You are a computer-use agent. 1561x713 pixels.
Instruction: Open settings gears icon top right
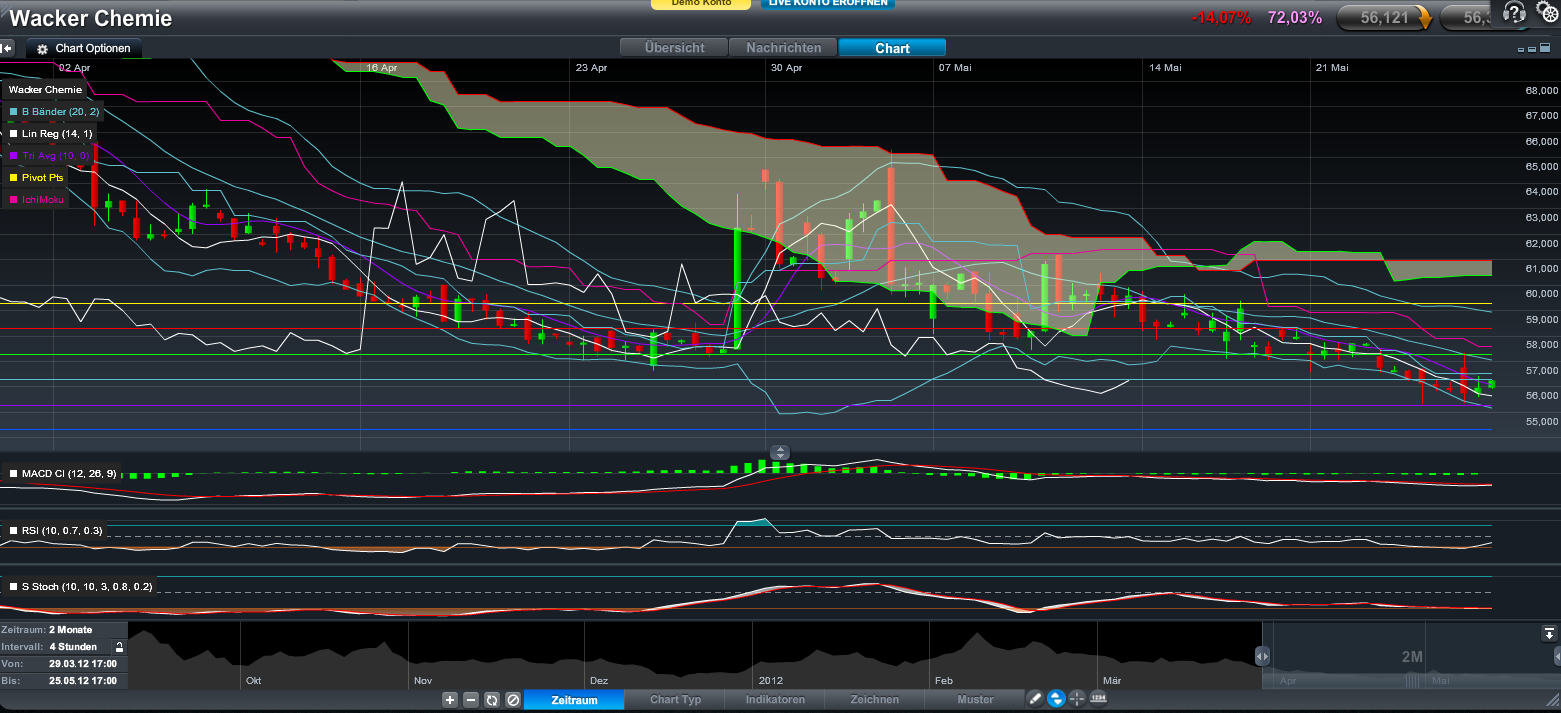1546,13
